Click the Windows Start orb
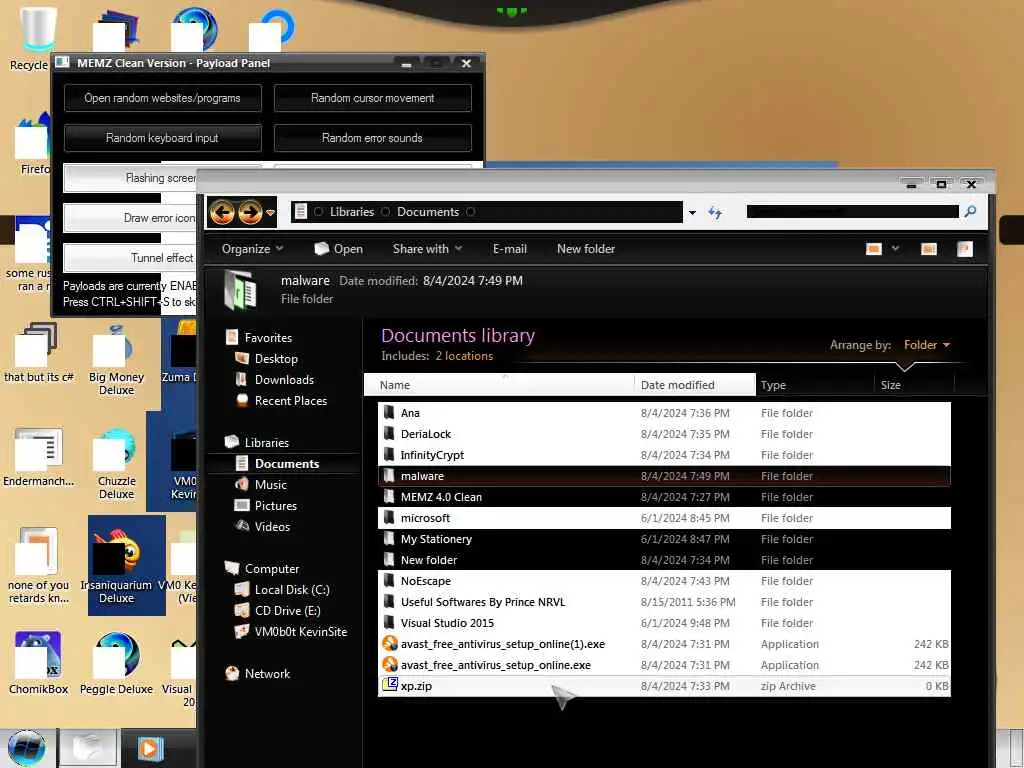The width and height of the screenshot is (1024, 768). pos(27,748)
